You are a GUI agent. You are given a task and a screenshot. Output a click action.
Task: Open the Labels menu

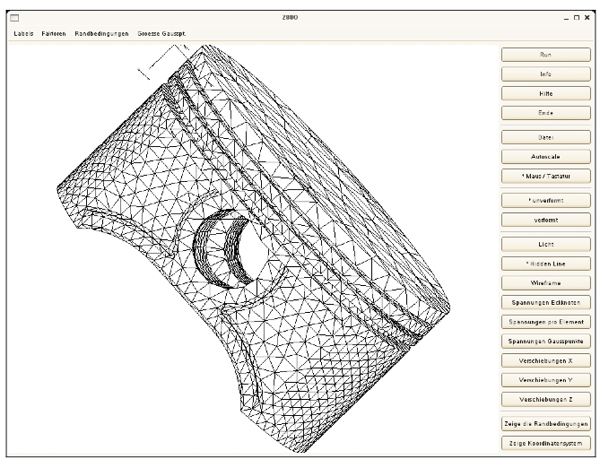click(24, 34)
